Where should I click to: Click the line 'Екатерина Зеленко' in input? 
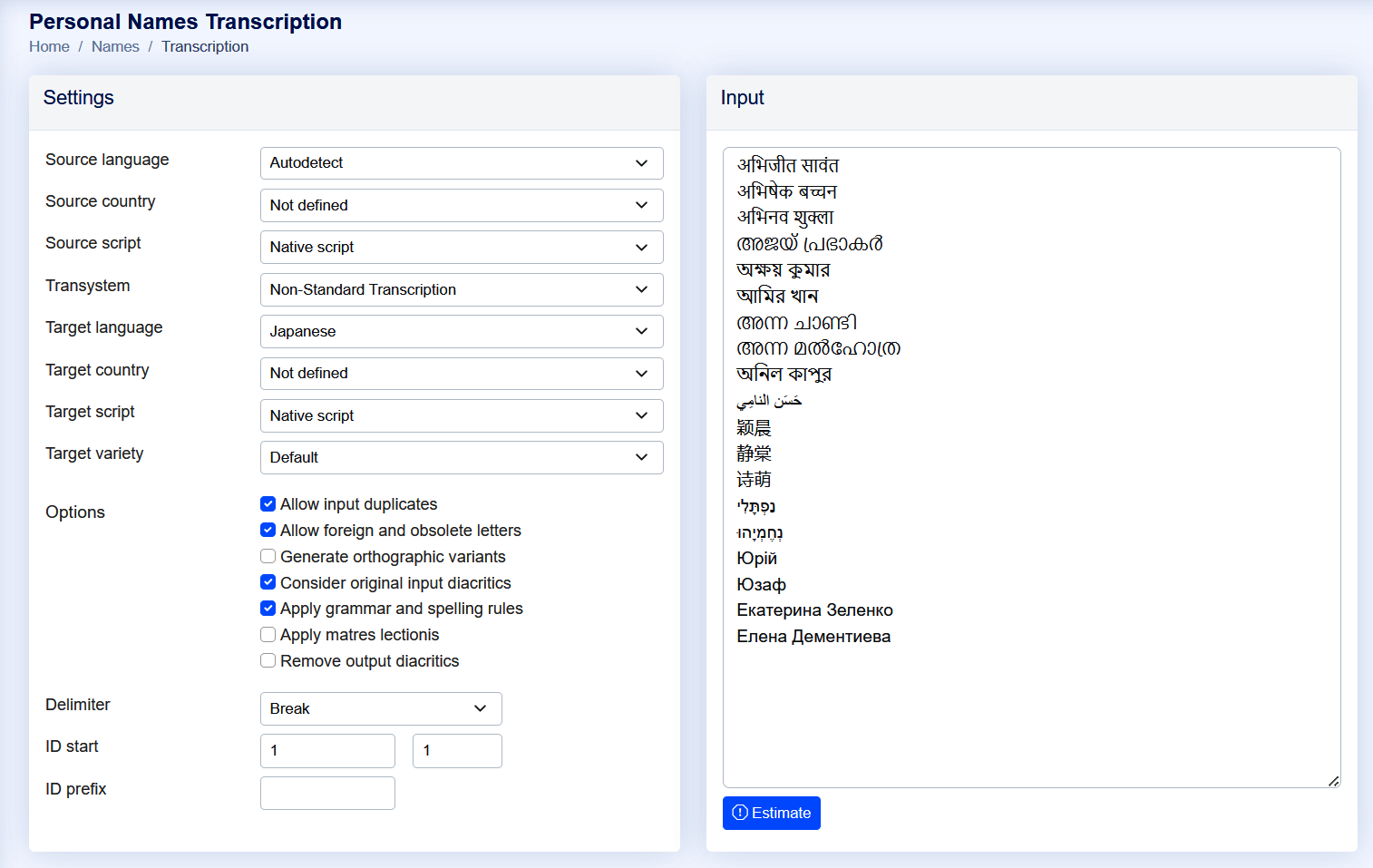[x=814, y=610]
